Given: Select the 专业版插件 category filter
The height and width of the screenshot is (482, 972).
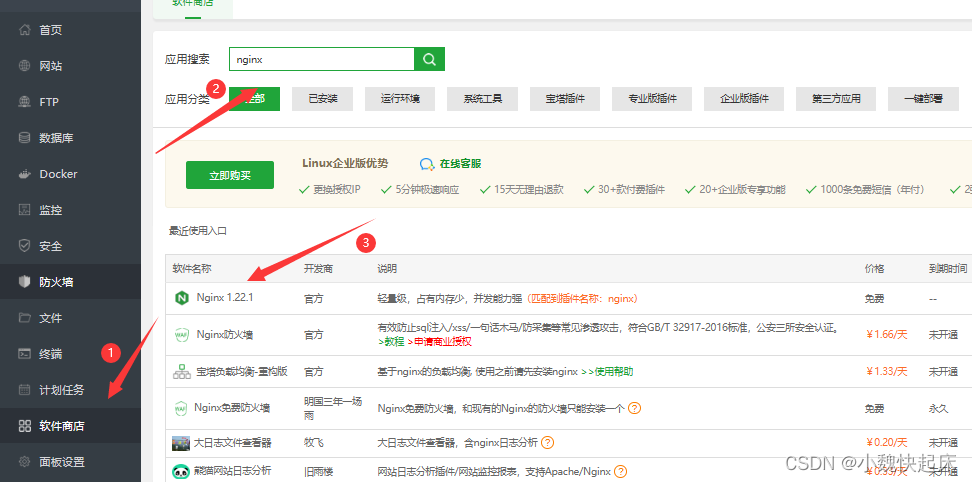Looking at the screenshot, I should point(652,99).
